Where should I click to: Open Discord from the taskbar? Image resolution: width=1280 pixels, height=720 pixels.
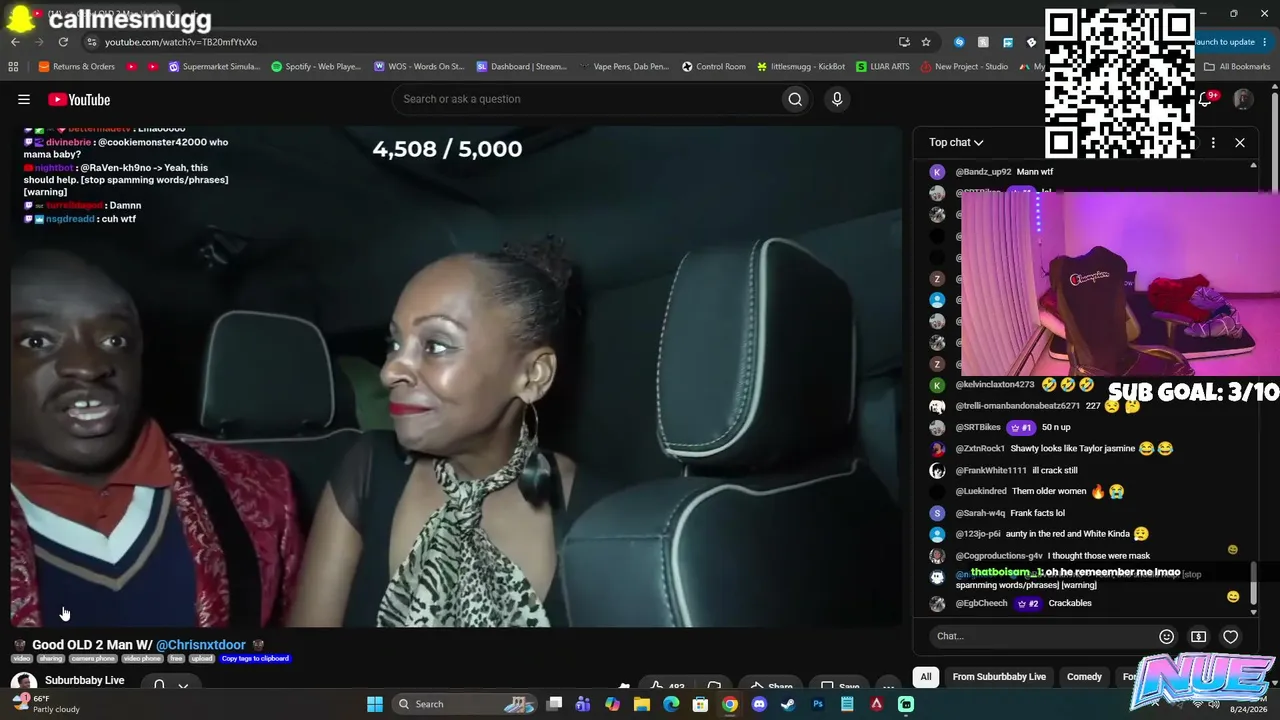click(x=759, y=704)
